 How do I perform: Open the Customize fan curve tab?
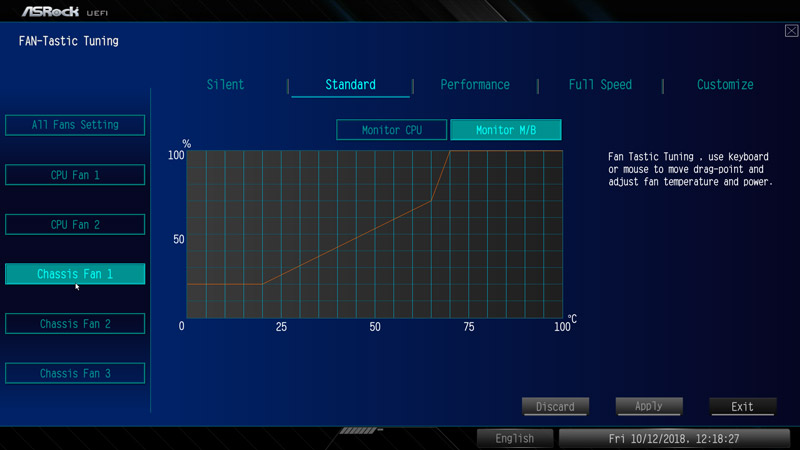725,85
